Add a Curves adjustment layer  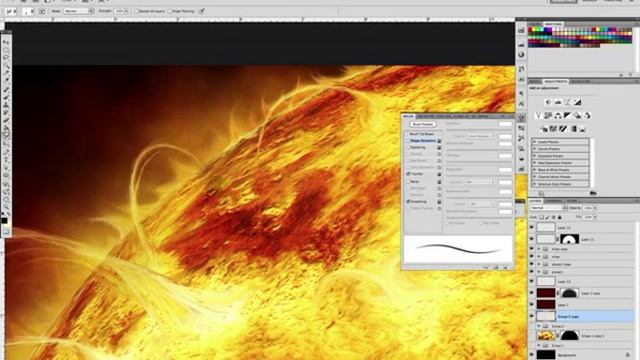568,102
